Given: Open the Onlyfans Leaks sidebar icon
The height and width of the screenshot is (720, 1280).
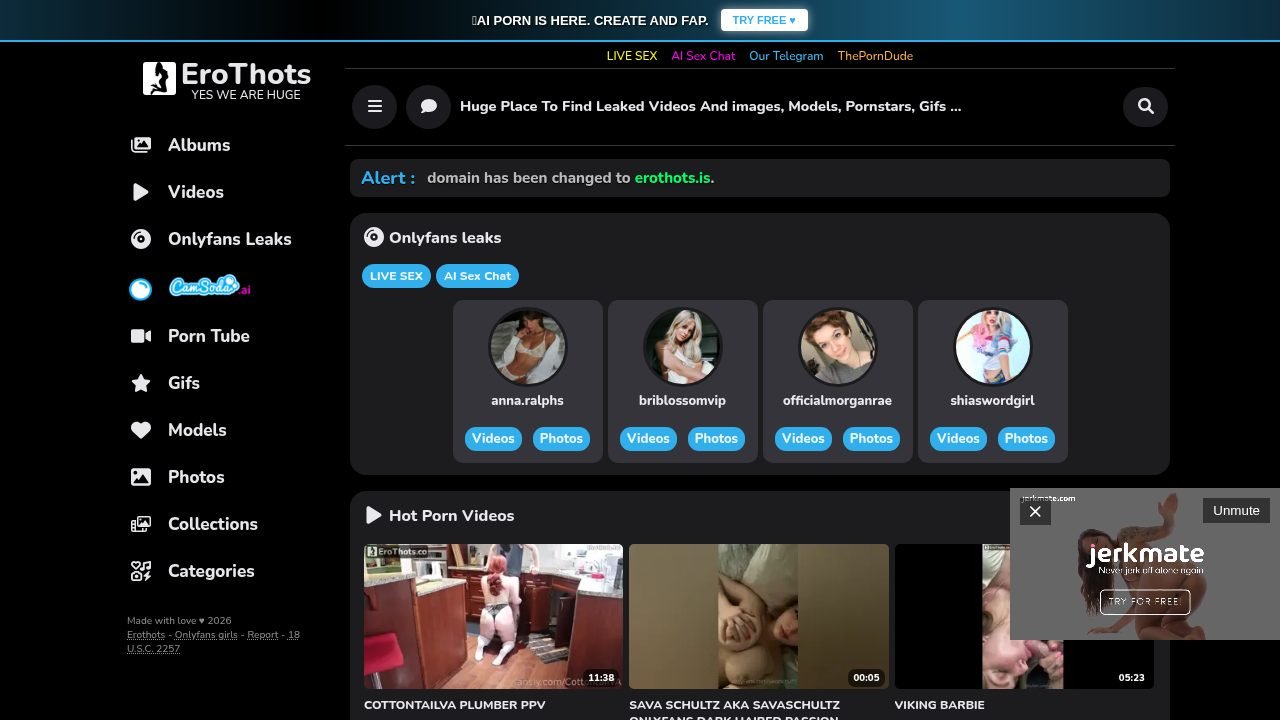Looking at the screenshot, I should coord(141,239).
